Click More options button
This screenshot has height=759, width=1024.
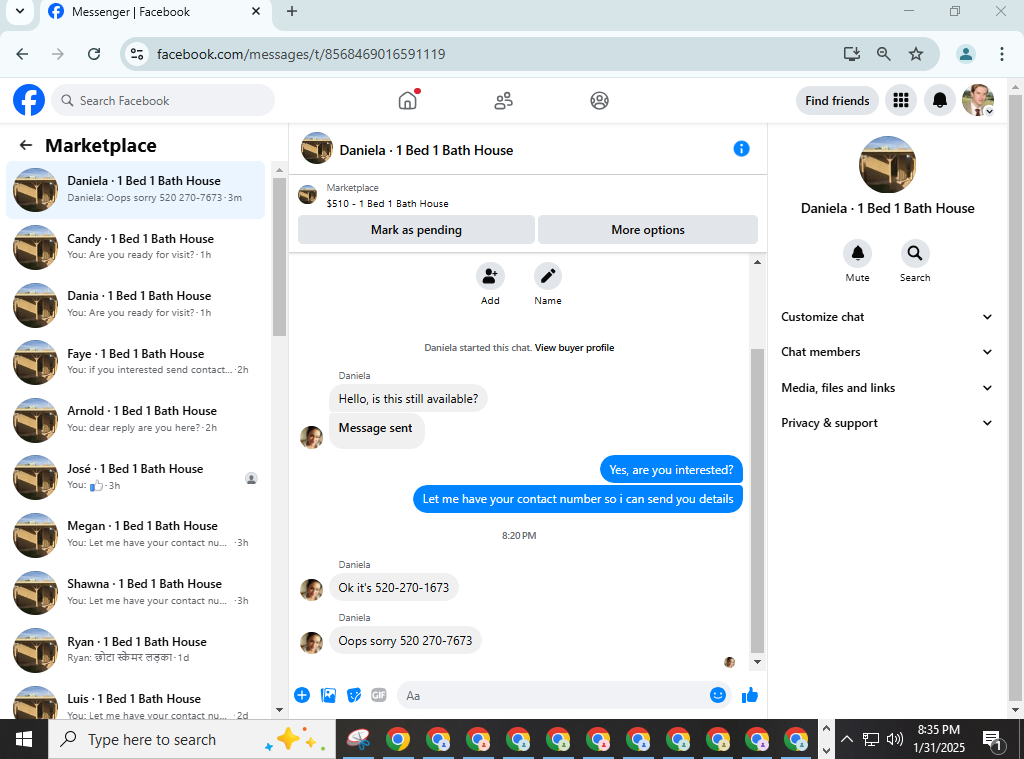click(x=648, y=230)
